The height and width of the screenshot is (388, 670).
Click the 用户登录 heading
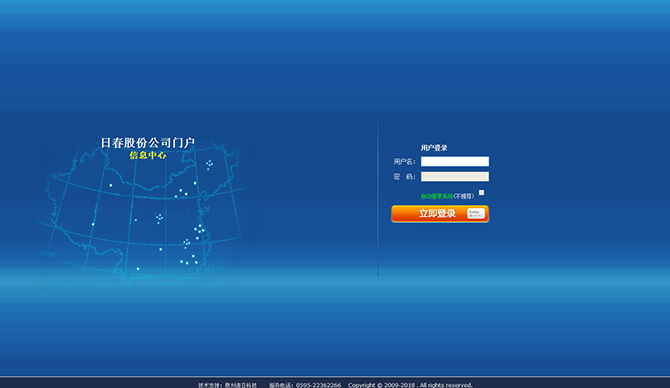pyautogui.click(x=434, y=148)
